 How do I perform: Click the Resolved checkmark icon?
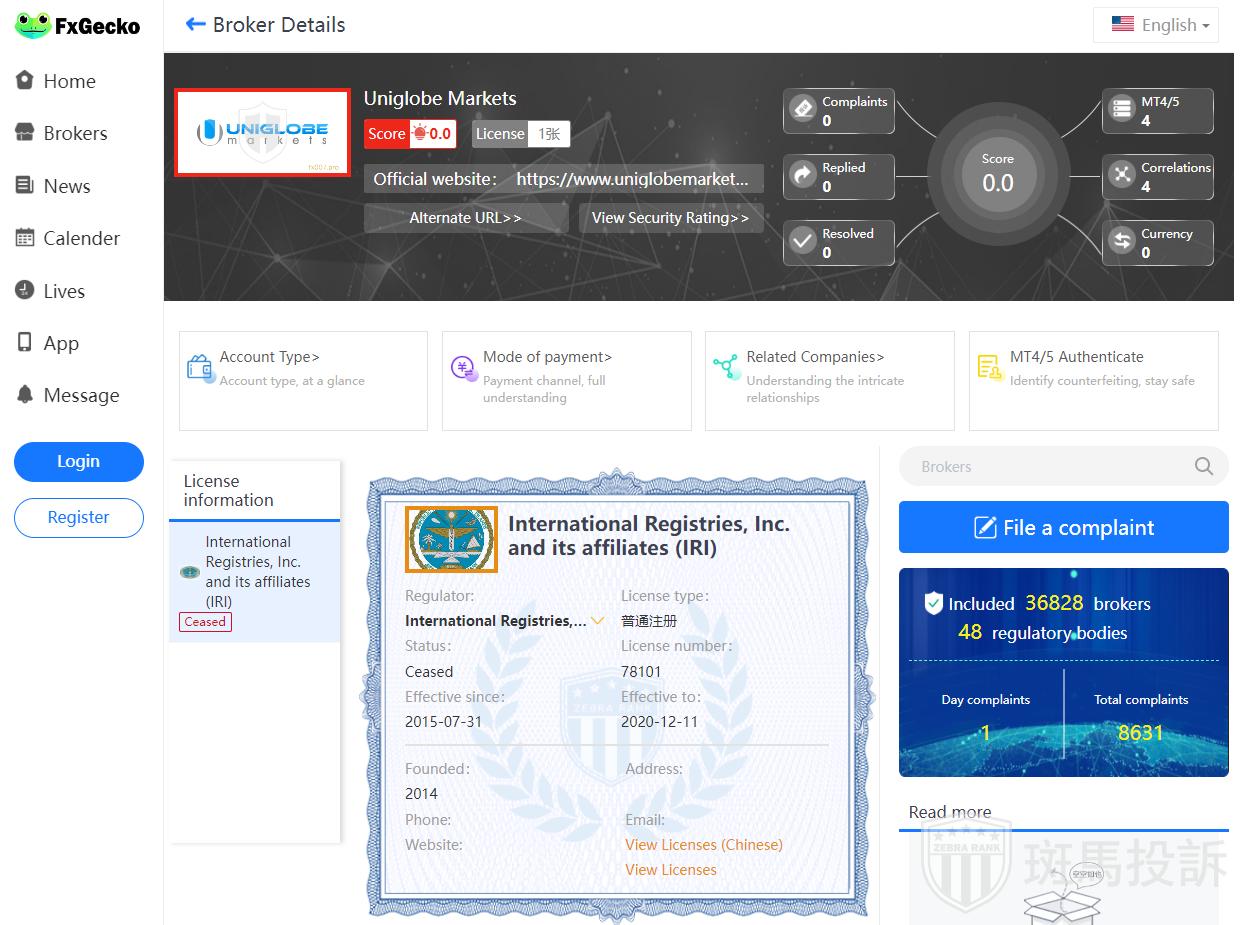[x=803, y=242]
